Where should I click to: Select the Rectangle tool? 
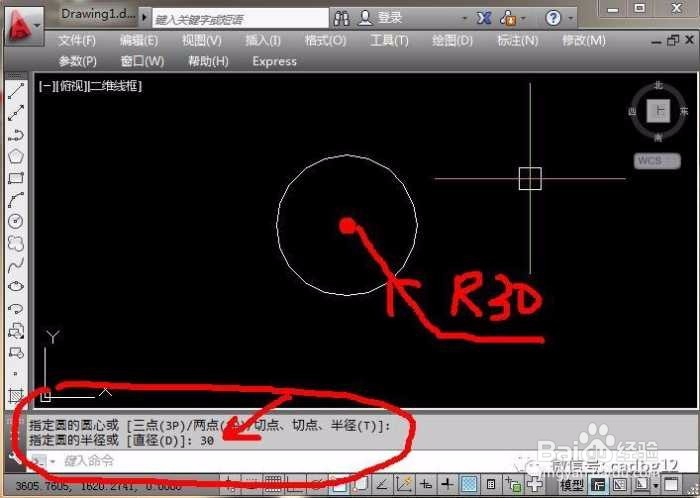pyautogui.click(x=16, y=178)
